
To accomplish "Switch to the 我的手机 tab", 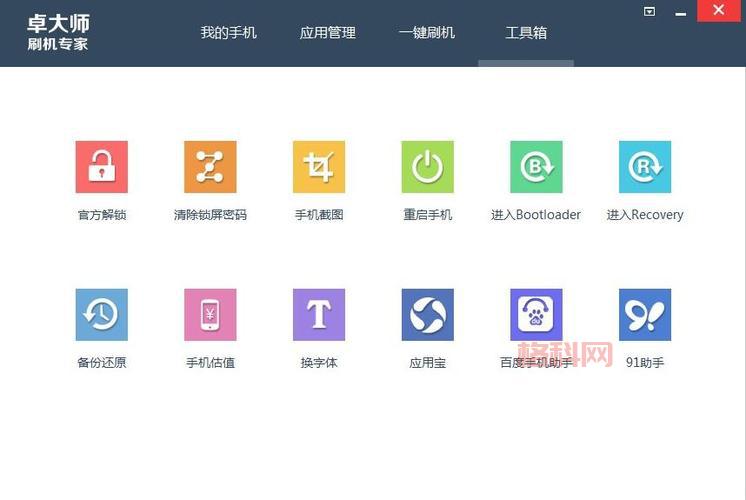I will [228, 32].
